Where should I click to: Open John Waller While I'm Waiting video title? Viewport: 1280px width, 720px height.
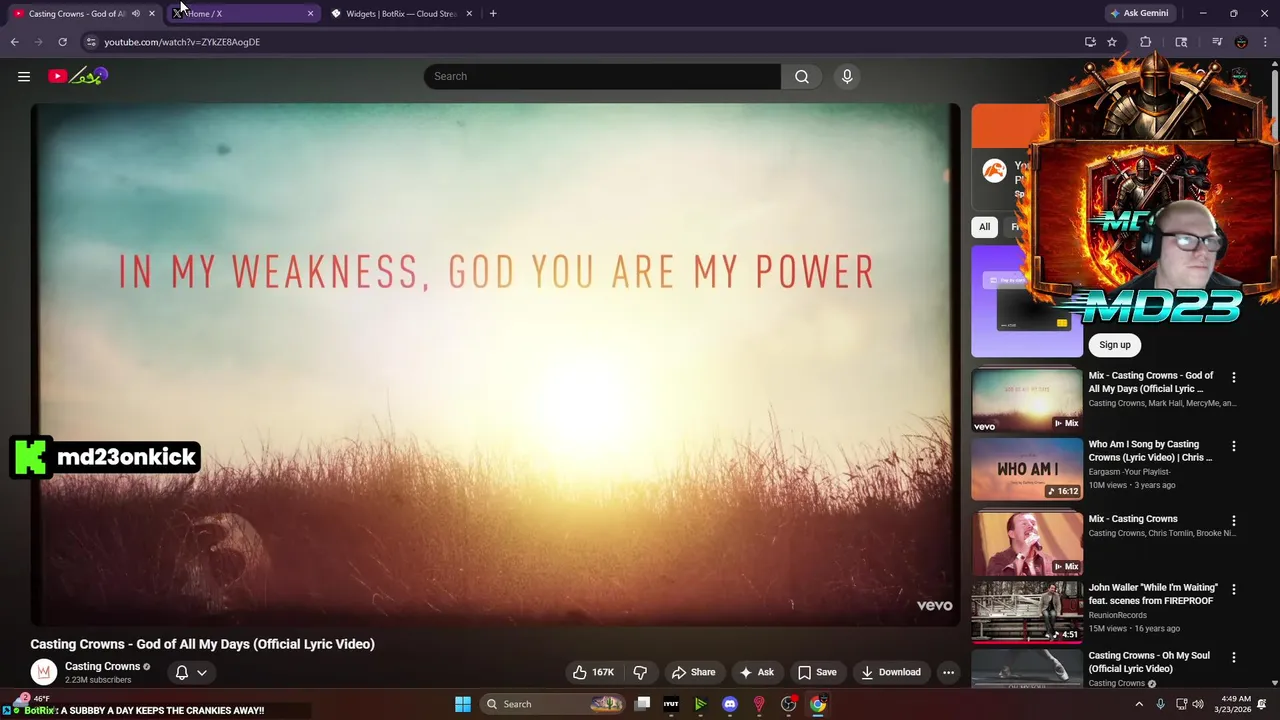[x=1152, y=594]
